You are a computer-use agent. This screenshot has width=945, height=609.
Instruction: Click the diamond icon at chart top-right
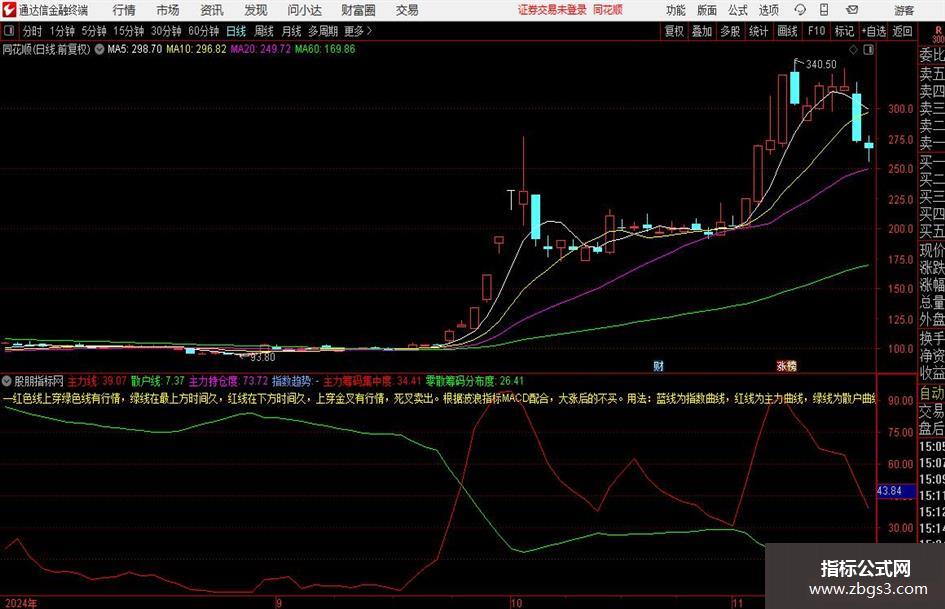pos(853,50)
